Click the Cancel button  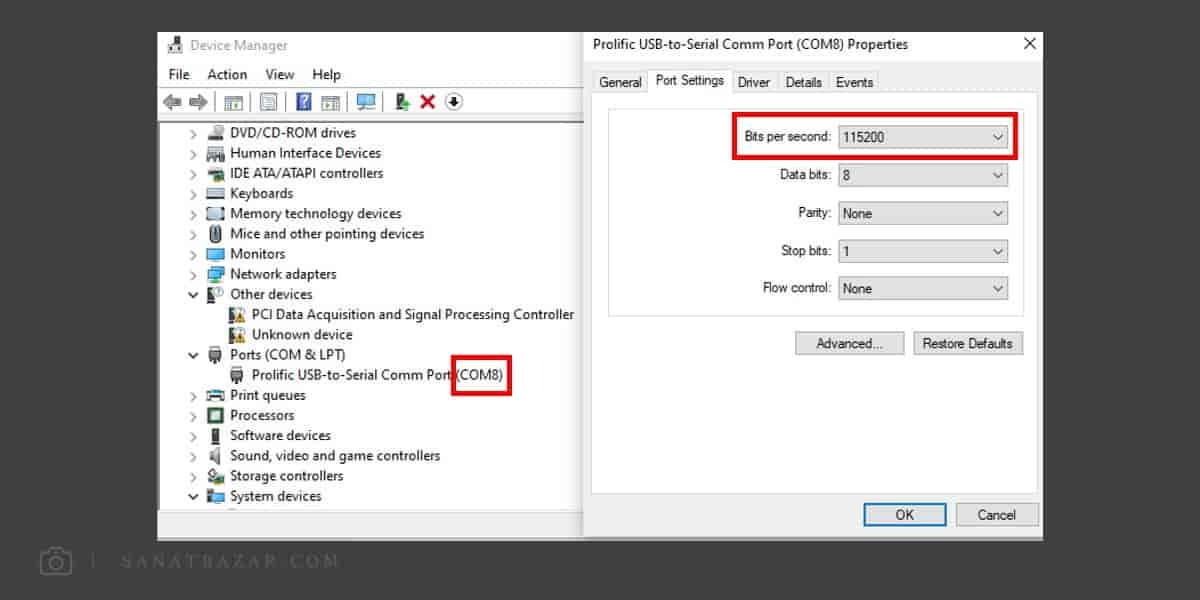[x=997, y=515]
